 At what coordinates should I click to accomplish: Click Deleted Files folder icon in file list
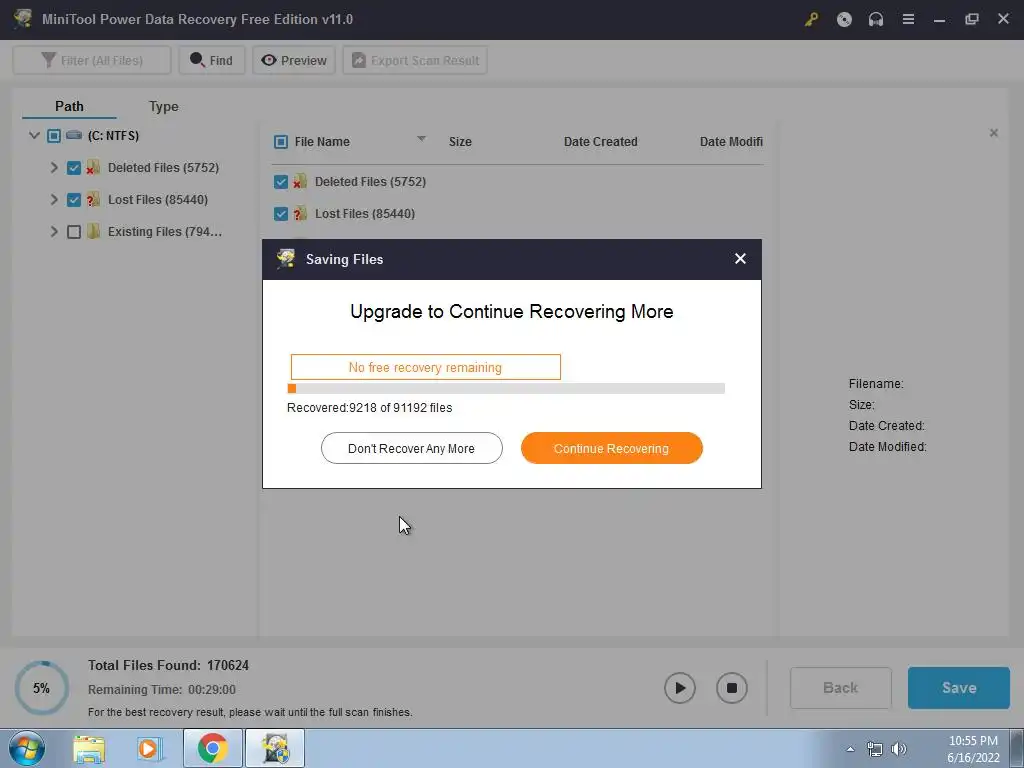click(x=300, y=182)
